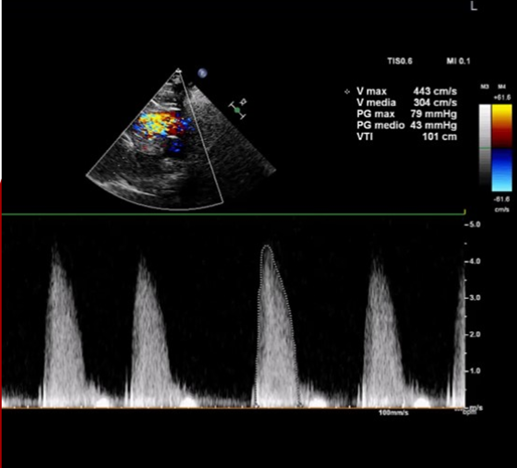This screenshot has height=468, width=517.
Task: Click the green Doppler sample gate caliper
Action: 237,110
